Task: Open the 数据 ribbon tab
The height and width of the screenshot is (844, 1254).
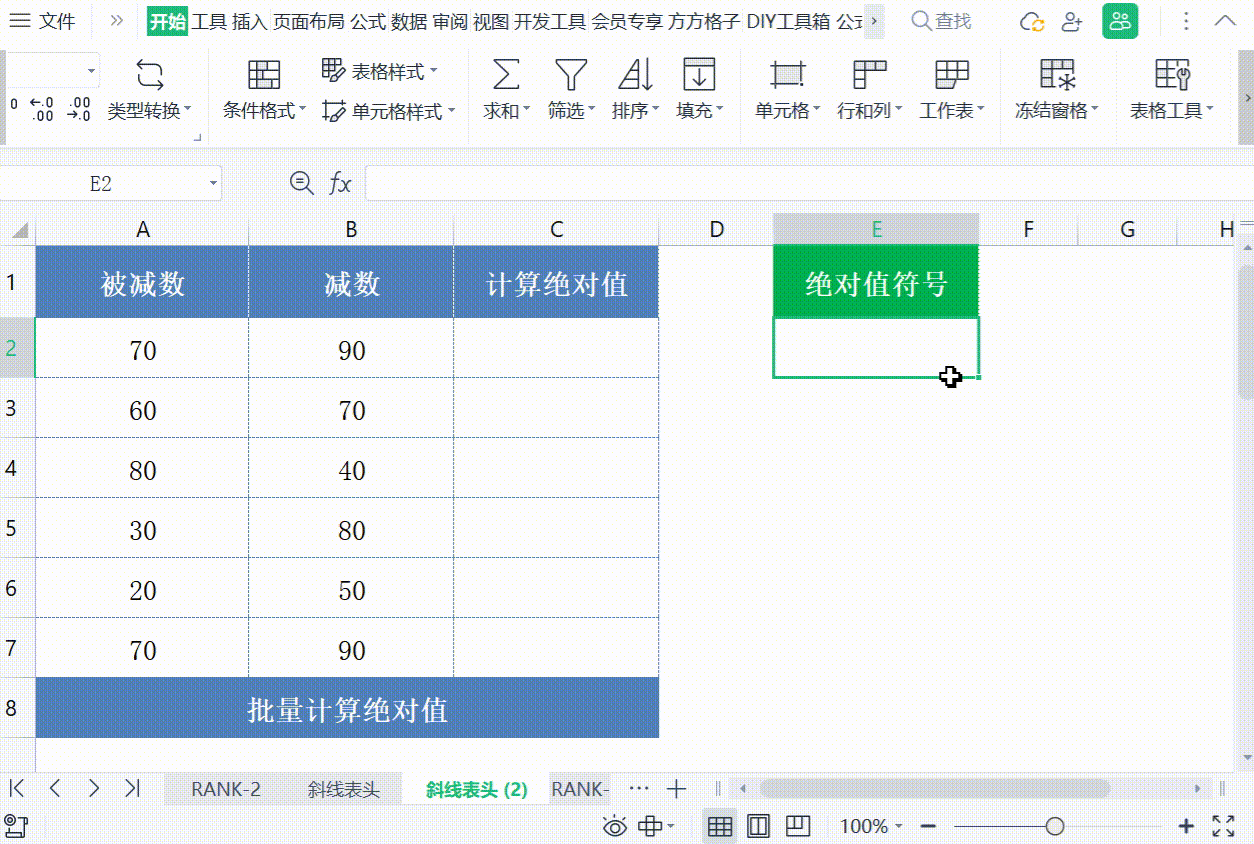Action: pos(409,21)
